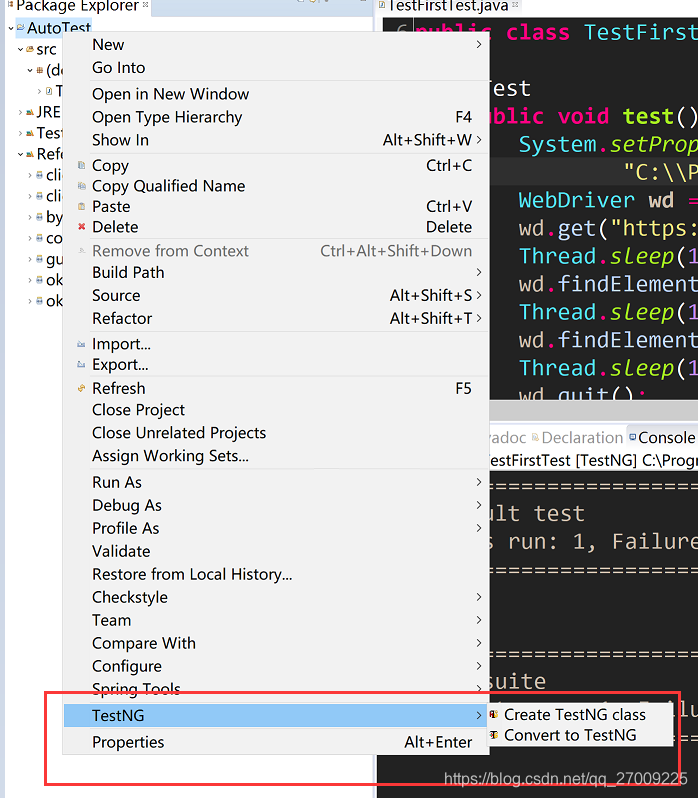Click the Console tab icon

tap(632, 437)
